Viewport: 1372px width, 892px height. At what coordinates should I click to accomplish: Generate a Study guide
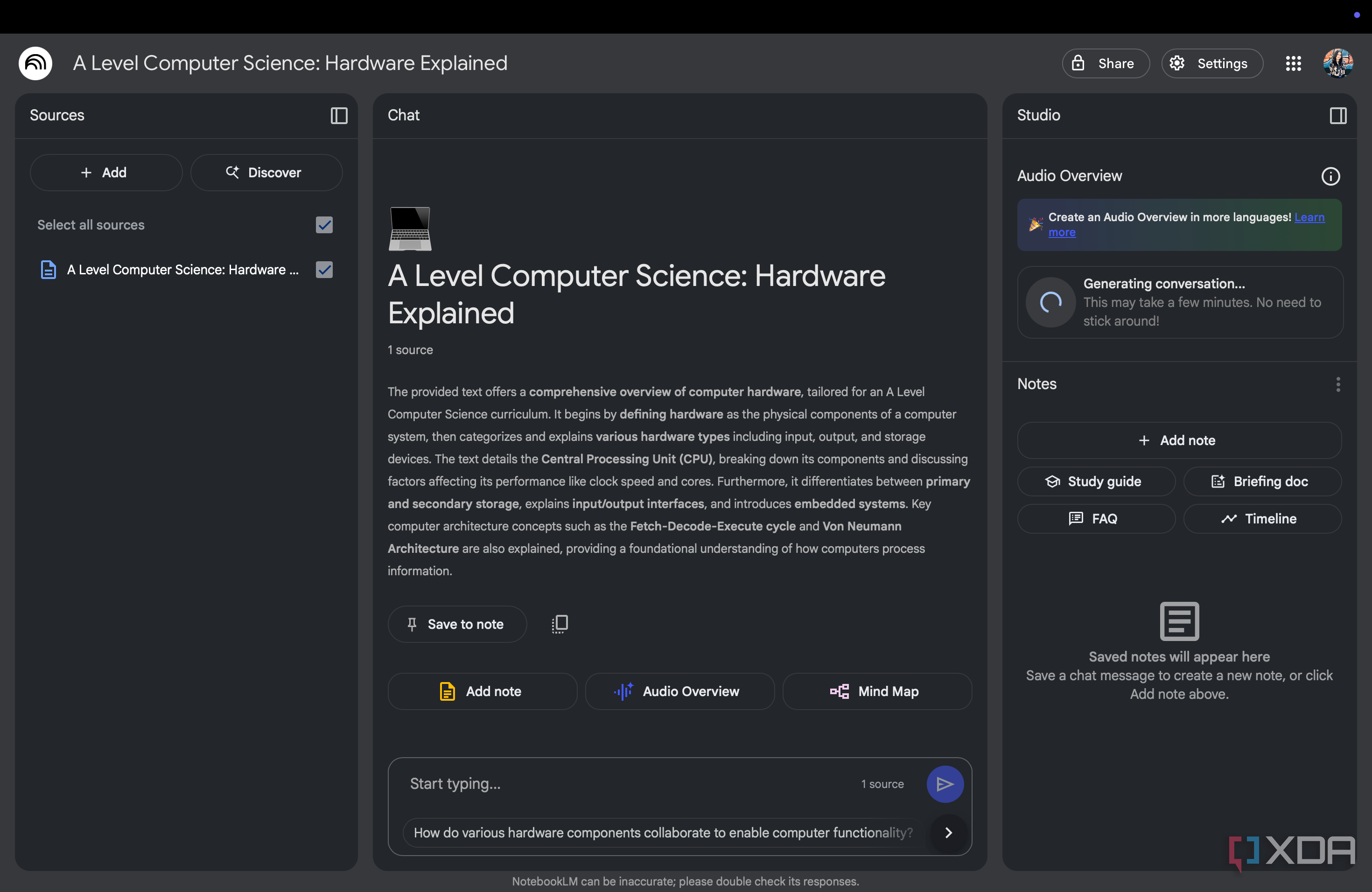(x=1095, y=481)
